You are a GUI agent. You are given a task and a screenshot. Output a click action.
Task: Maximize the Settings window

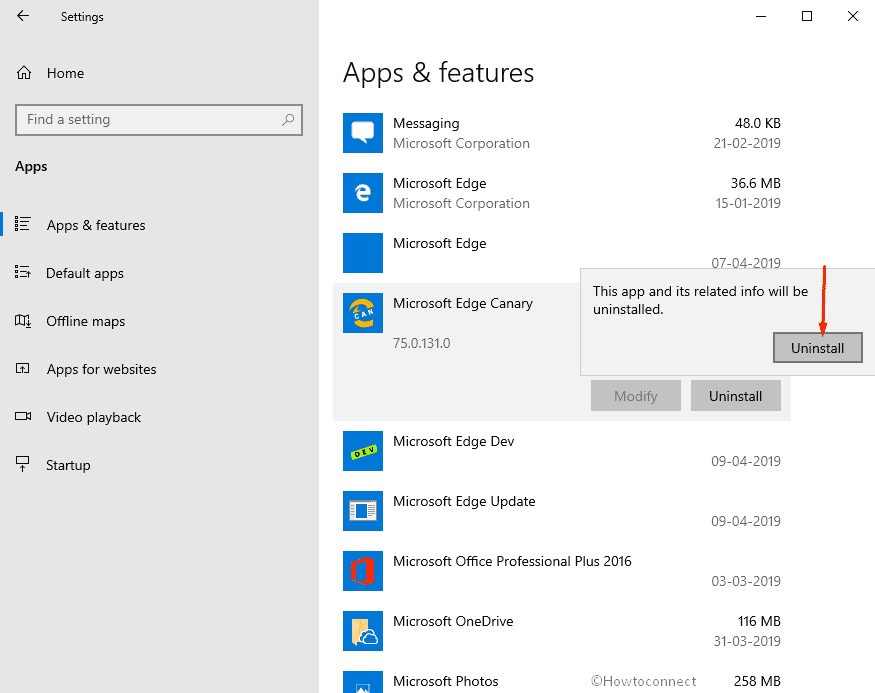click(806, 16)
